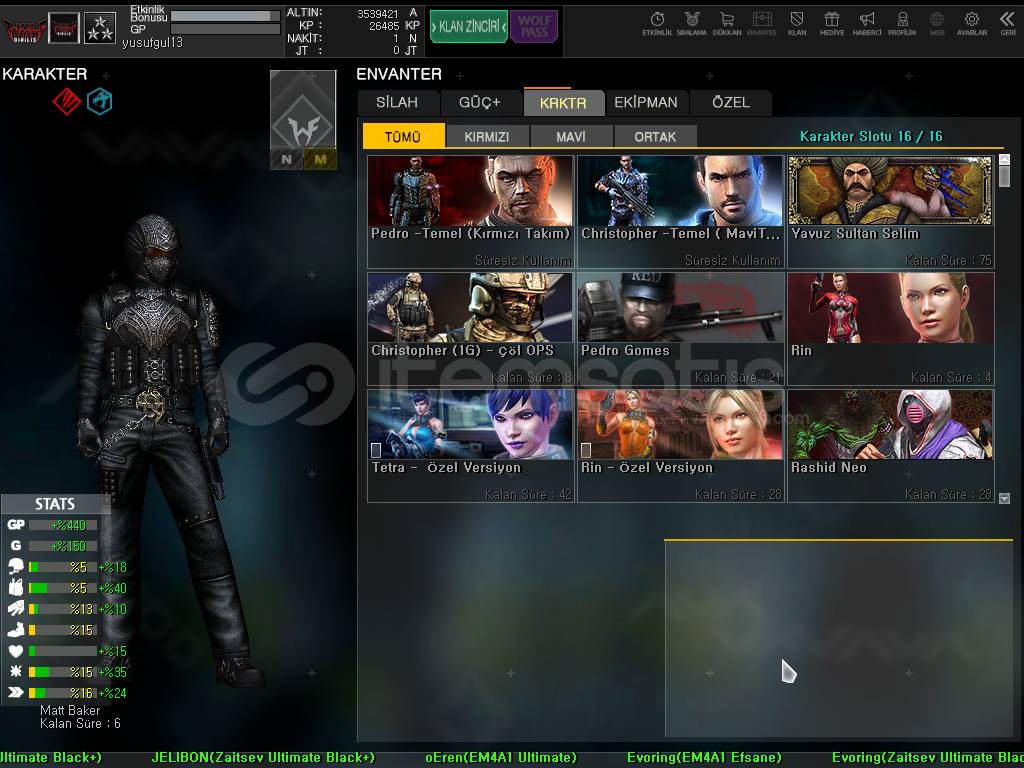Toggle the N button under the emblem
The width and height of the screenshot is (1024, 768).
pos(287,159)
